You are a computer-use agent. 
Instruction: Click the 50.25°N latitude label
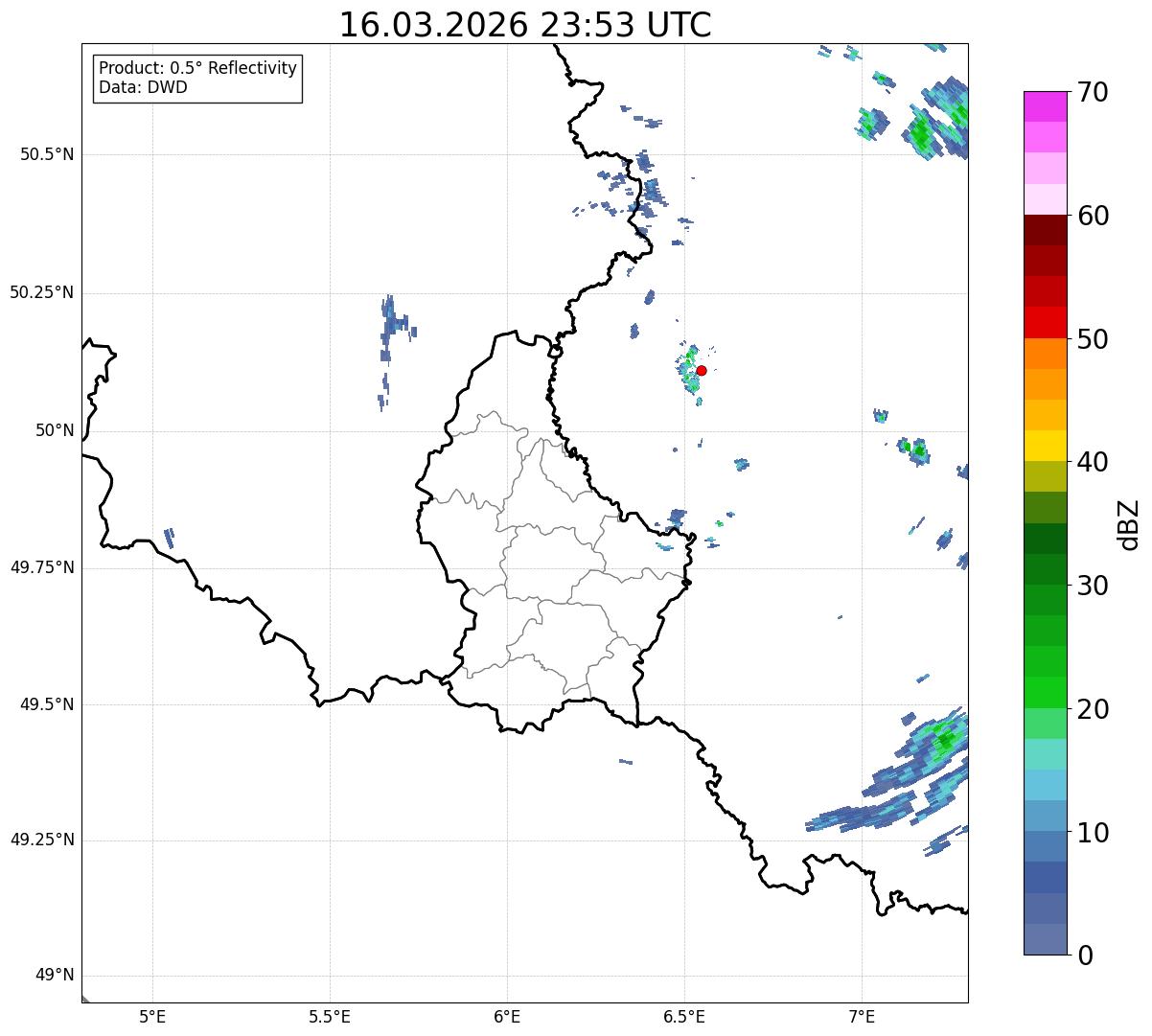tap(41, 292)
